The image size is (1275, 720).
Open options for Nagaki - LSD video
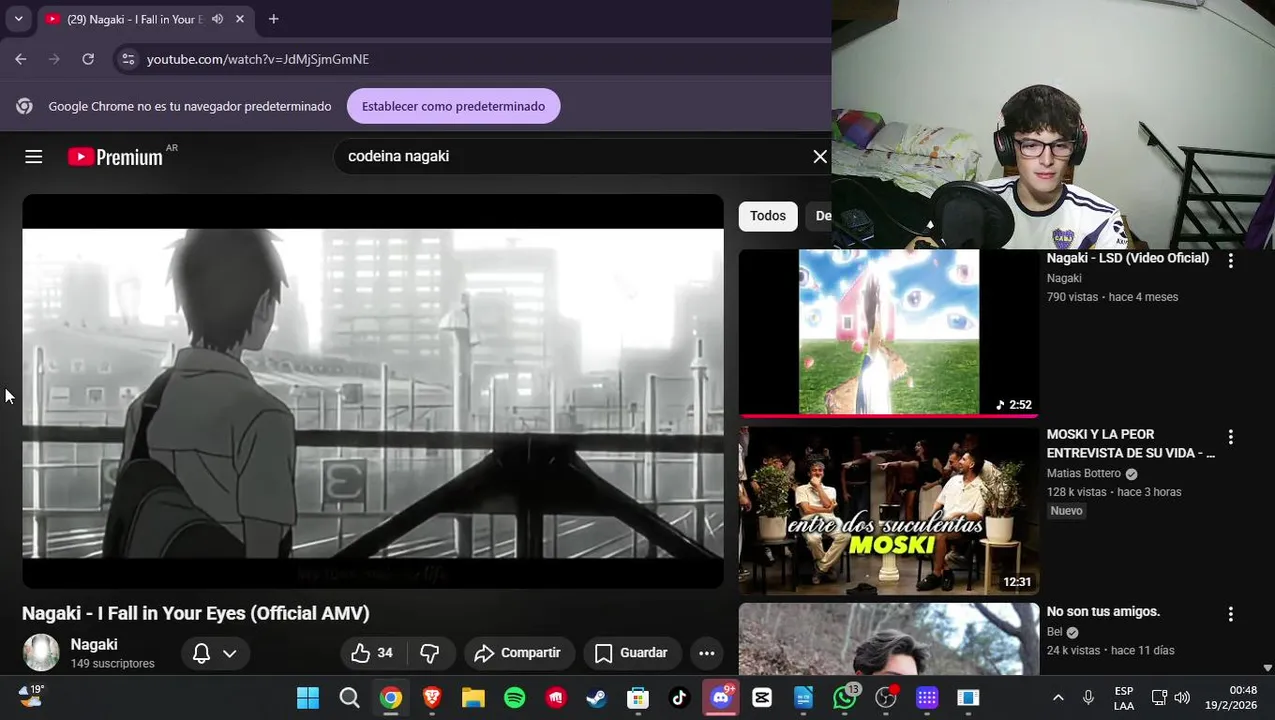(1231, 260)
